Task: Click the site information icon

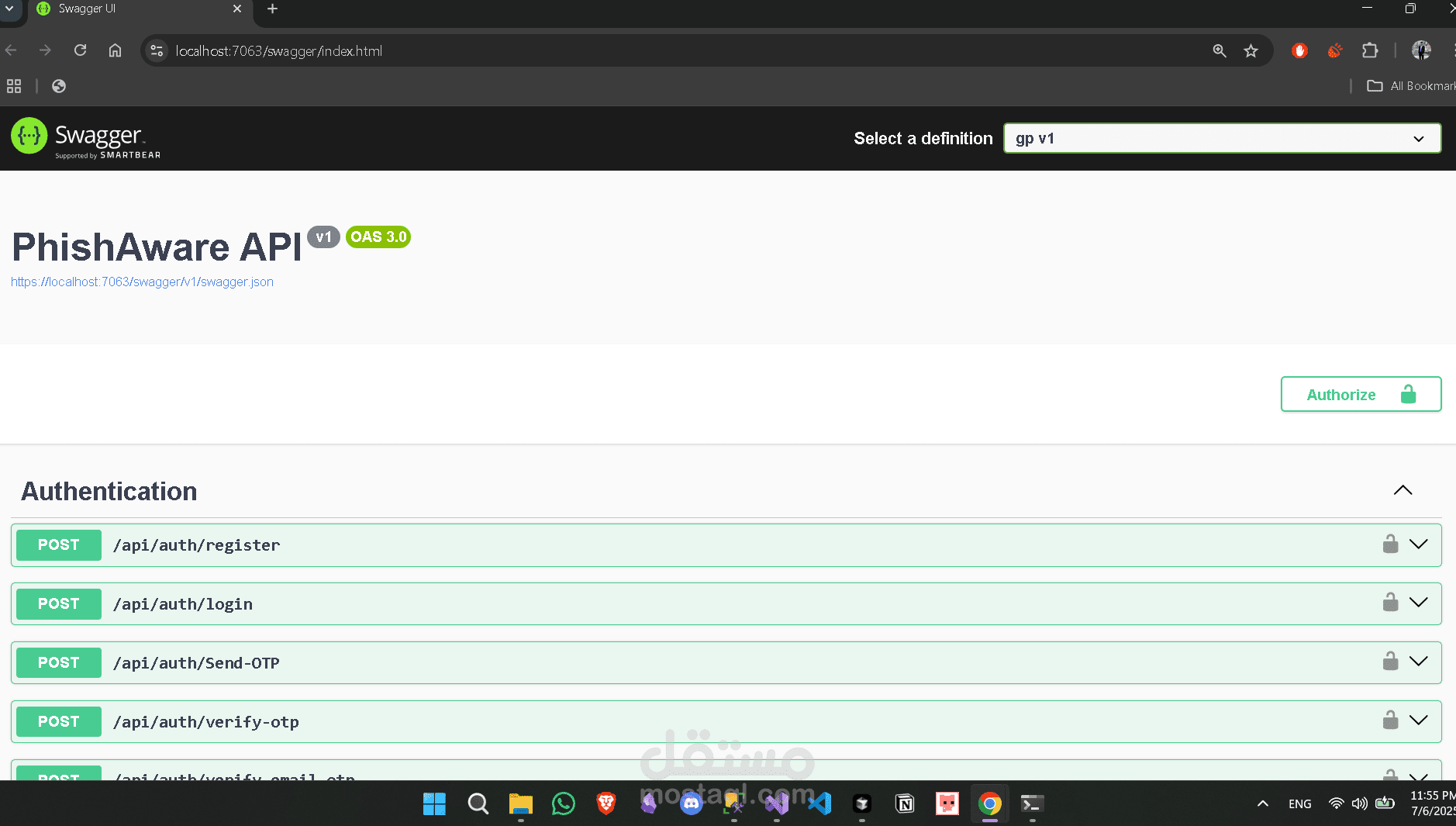Action: (157, 50)
